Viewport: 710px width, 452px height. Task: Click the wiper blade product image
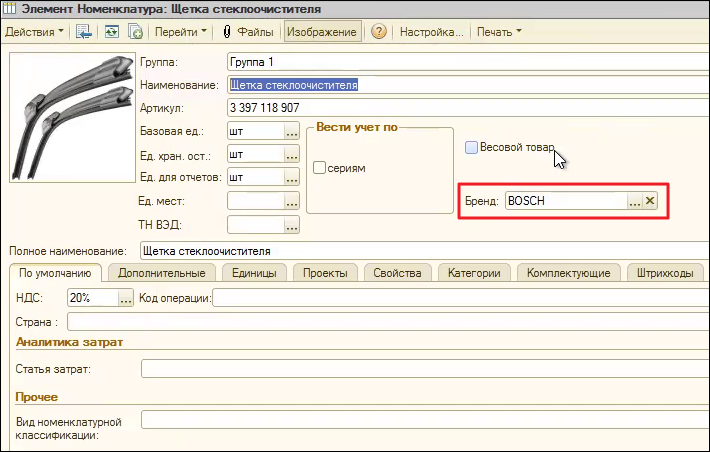(72, 117)
